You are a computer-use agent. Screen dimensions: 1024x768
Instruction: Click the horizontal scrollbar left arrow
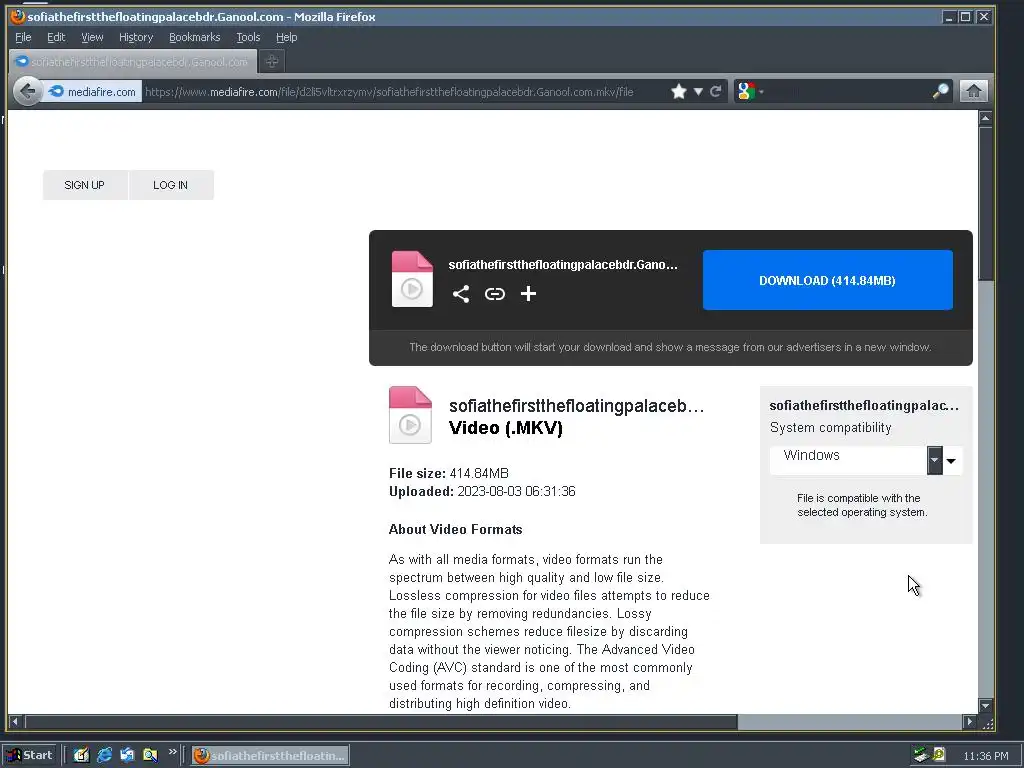15,722
